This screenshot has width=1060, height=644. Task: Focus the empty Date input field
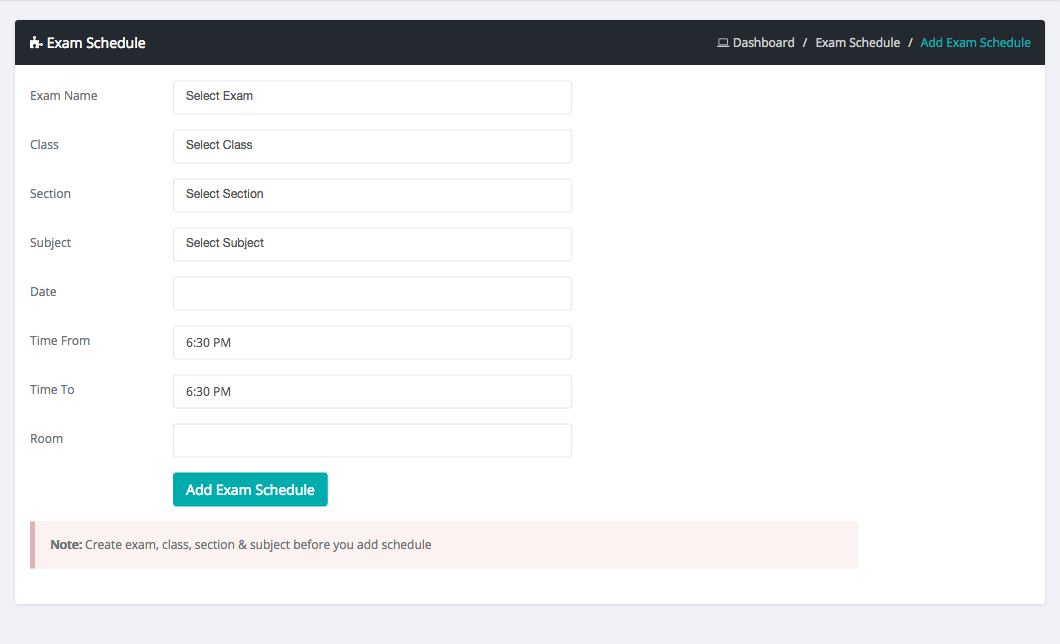pos(372,293)
